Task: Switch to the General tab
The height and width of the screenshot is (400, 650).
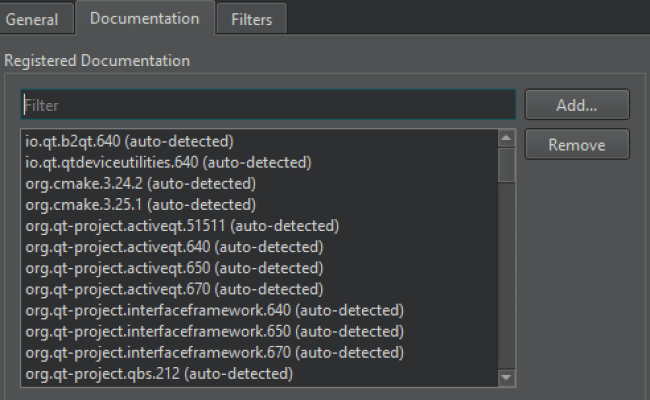Action: click(35, 19)
